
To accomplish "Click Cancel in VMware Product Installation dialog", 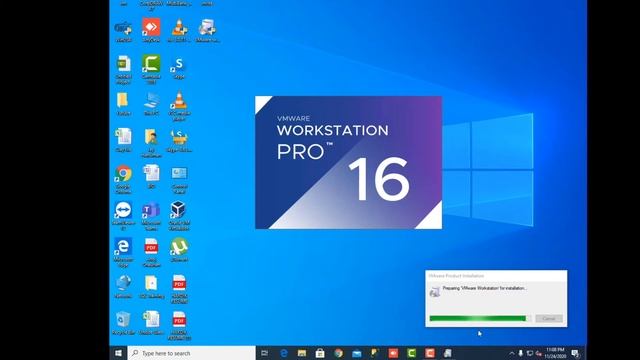I will [549, 318].
